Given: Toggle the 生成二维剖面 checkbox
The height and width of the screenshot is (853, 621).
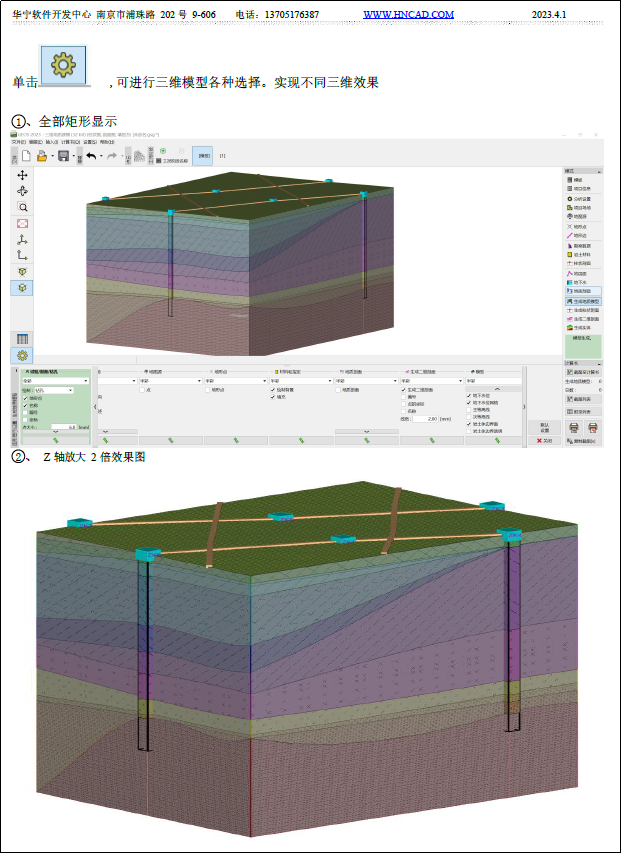Looking at the screenshot, I should tap(403, 390).
